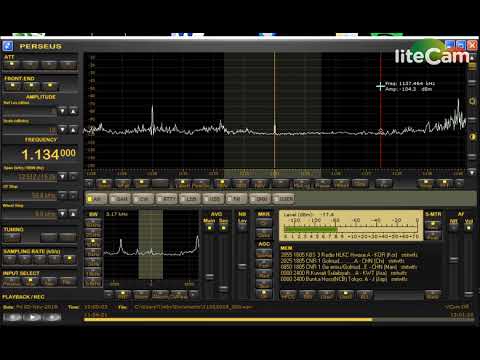
Task: Select the CW demodulation mode
Action: point(143,199)
